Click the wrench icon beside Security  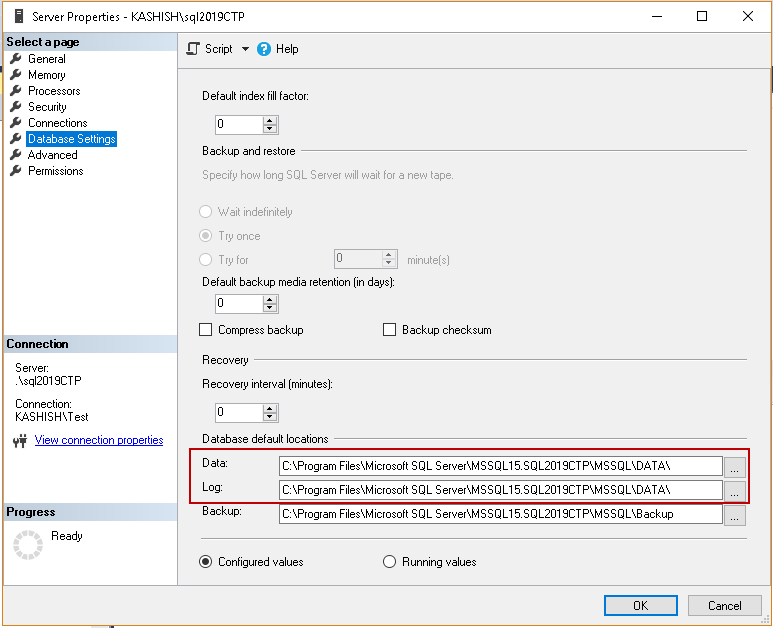point(16,107)
